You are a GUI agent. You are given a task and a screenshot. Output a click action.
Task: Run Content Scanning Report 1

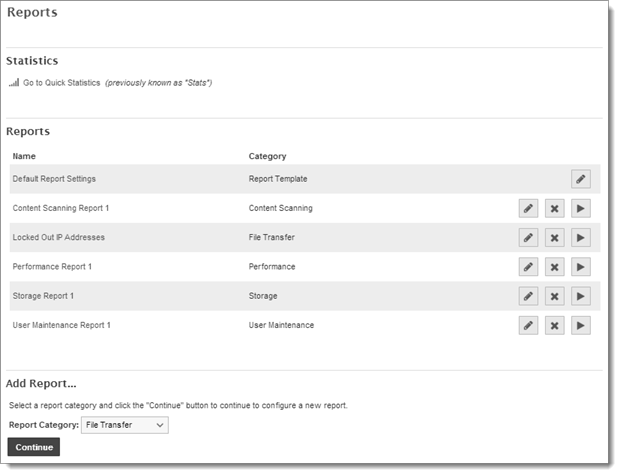tap(581, 208)
